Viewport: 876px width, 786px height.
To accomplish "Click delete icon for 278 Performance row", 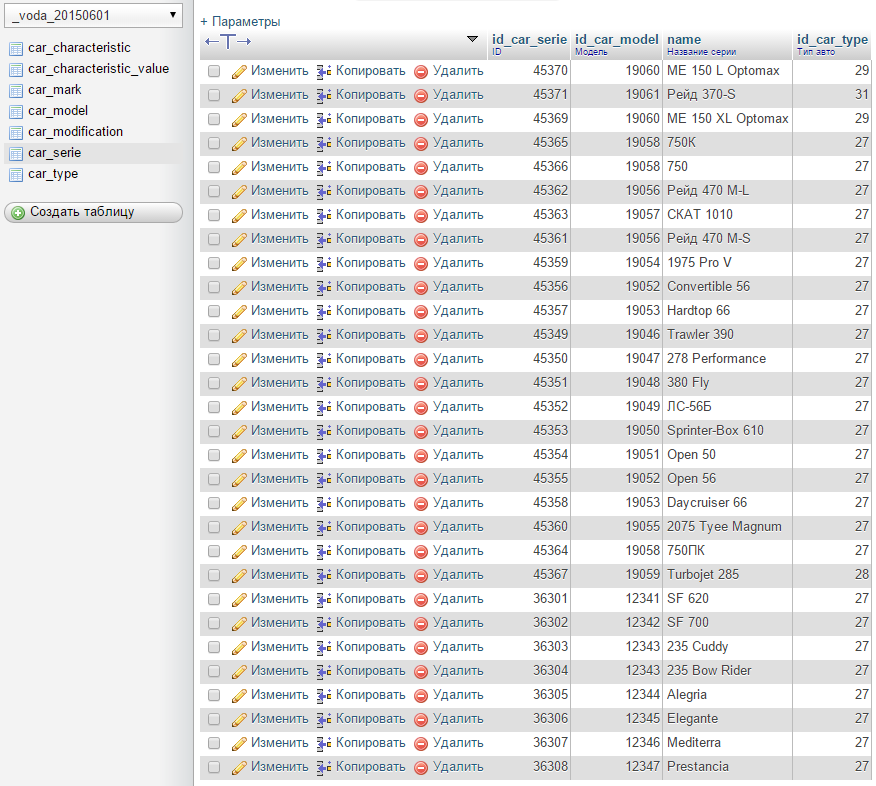I will pos(421,360).
